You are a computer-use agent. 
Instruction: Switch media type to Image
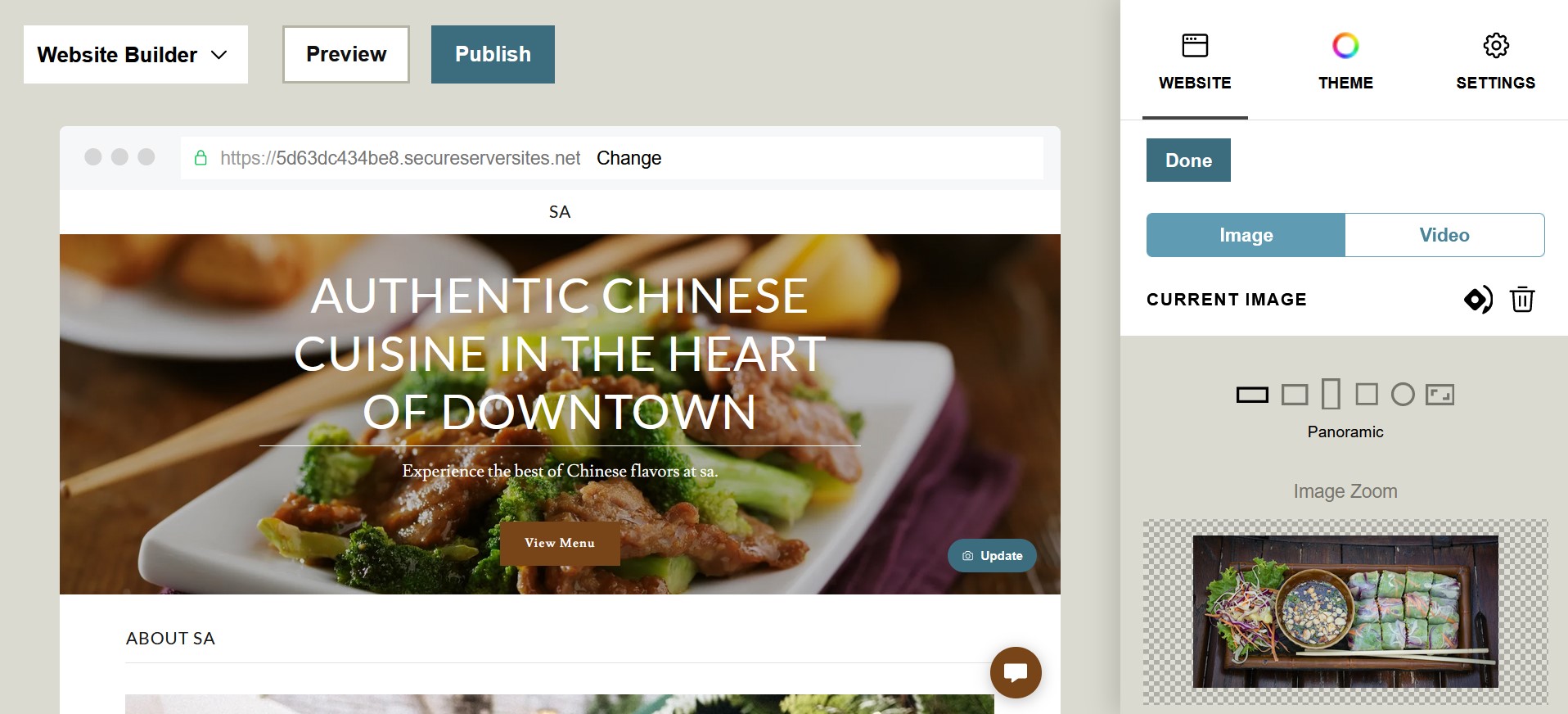(1246, 235)
